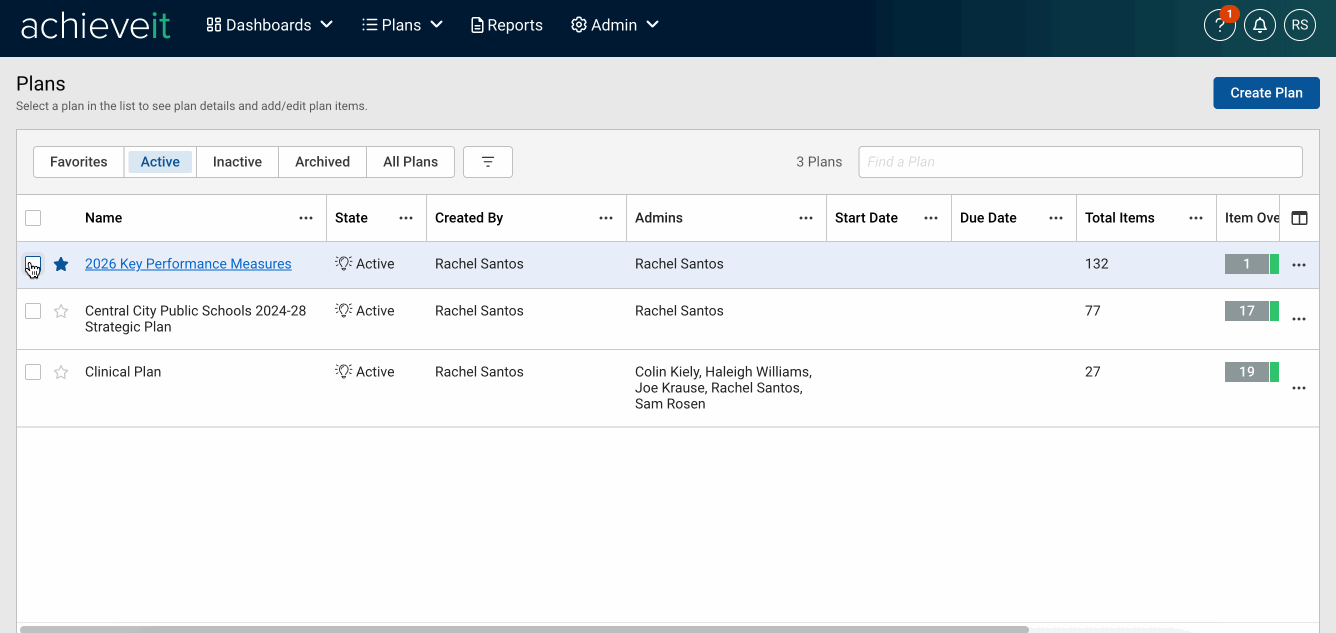Expand the Plans navigation menu
The width and height of the screenshot is (1336, 633).
[402, 25]
